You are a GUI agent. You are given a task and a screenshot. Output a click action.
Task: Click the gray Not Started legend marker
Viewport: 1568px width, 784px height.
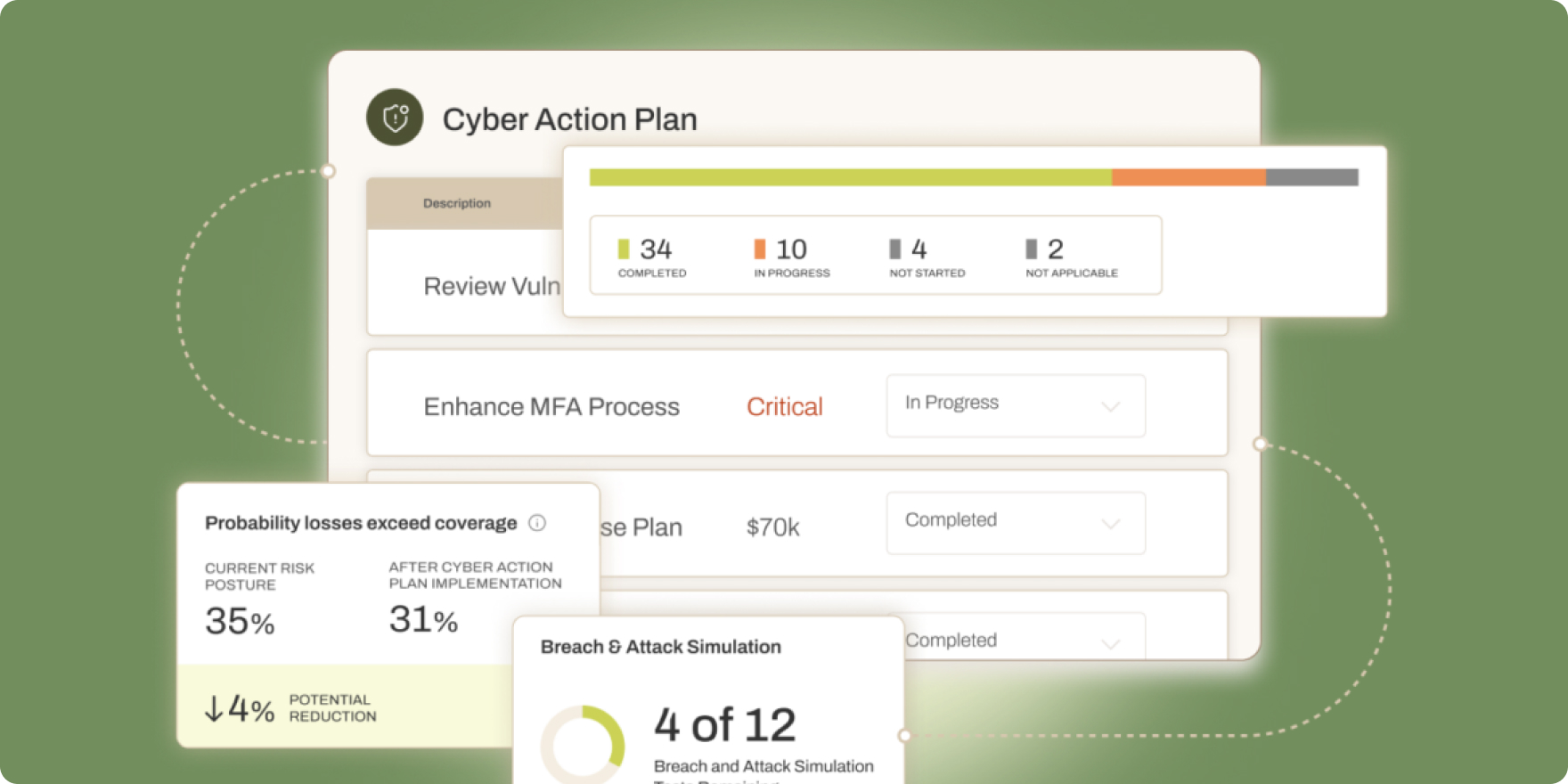895,249
